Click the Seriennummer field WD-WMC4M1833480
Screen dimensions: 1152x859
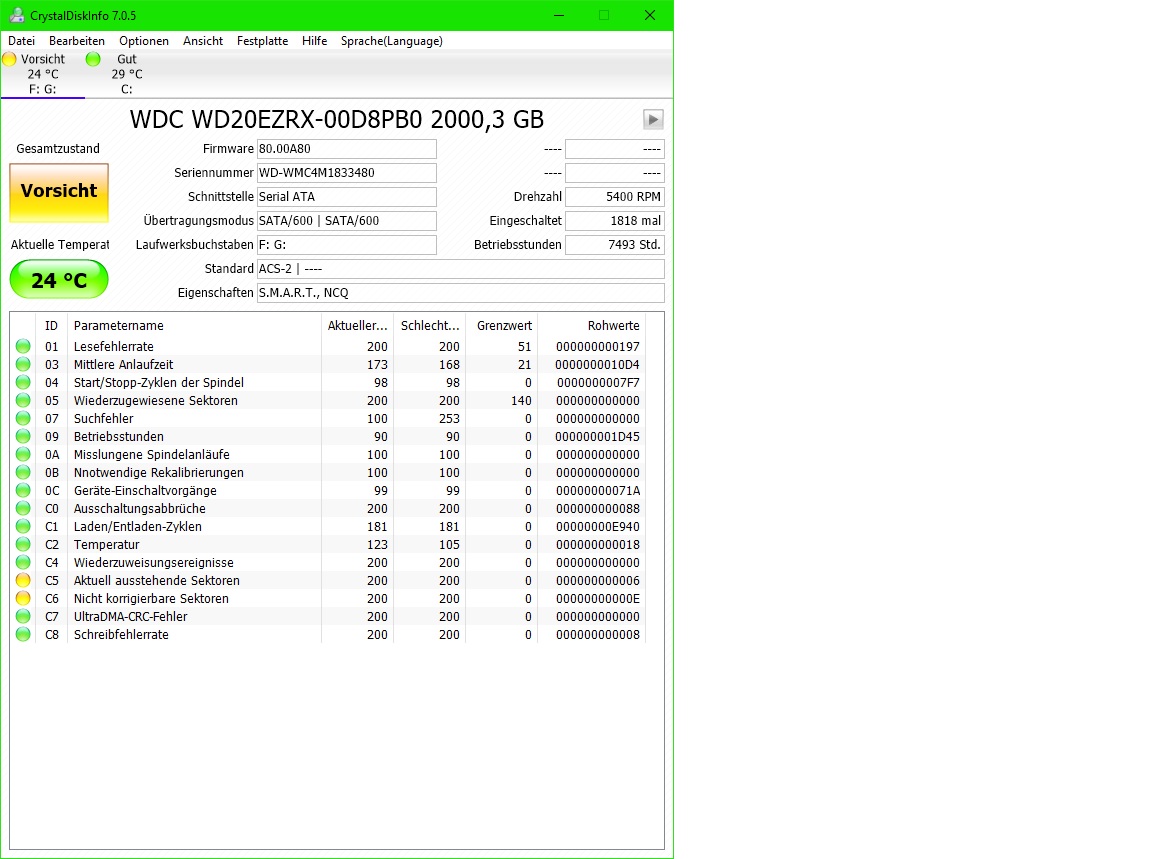[347, 173]
